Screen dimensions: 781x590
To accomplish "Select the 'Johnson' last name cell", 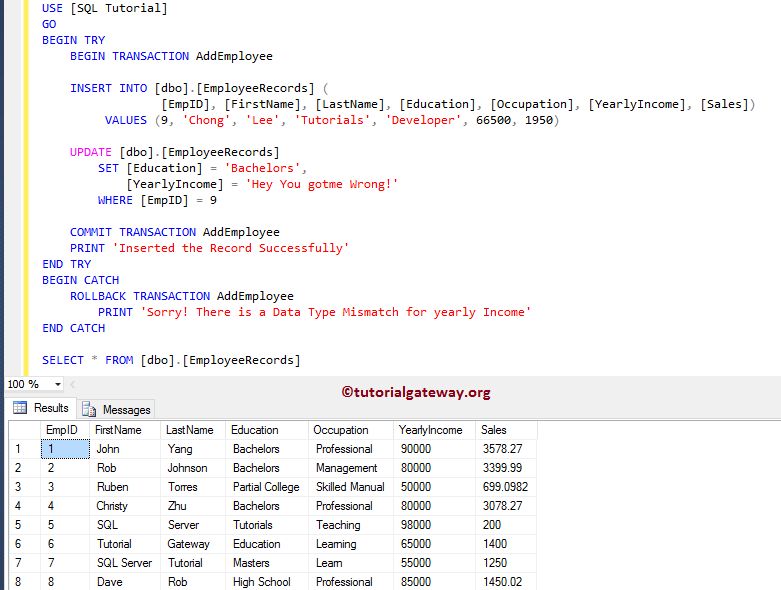I will pyautogui.click(x=193, y=468).
